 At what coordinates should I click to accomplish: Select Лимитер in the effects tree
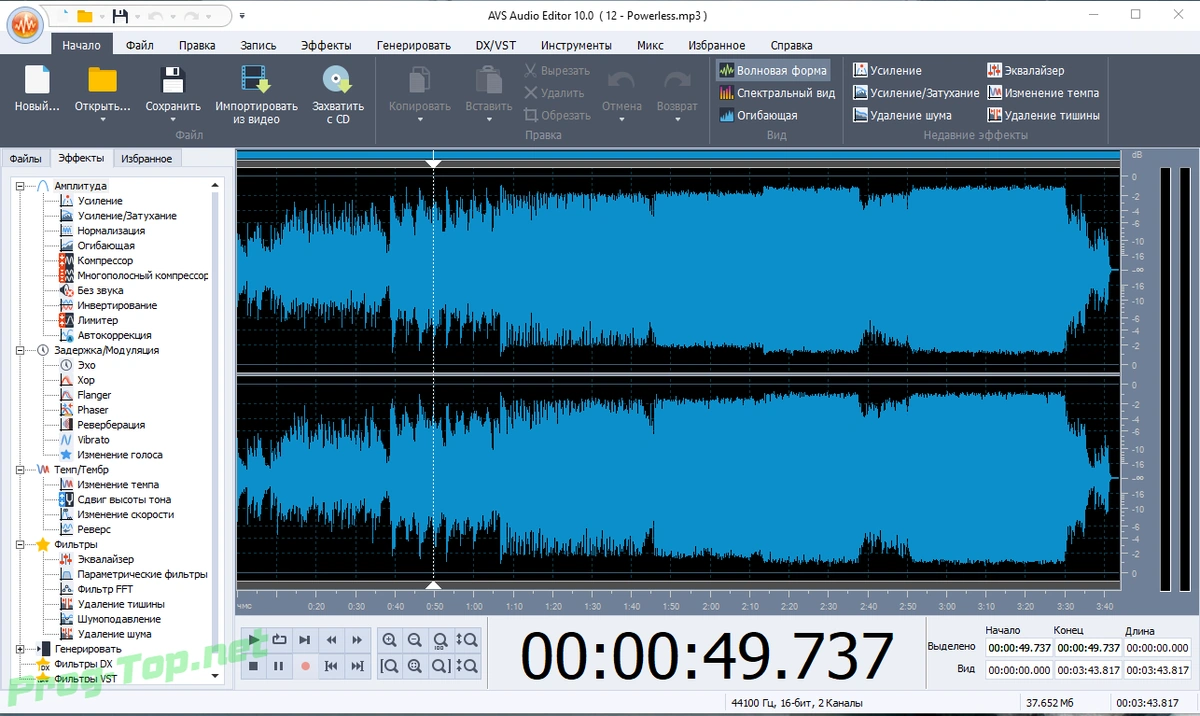(97, 320)
